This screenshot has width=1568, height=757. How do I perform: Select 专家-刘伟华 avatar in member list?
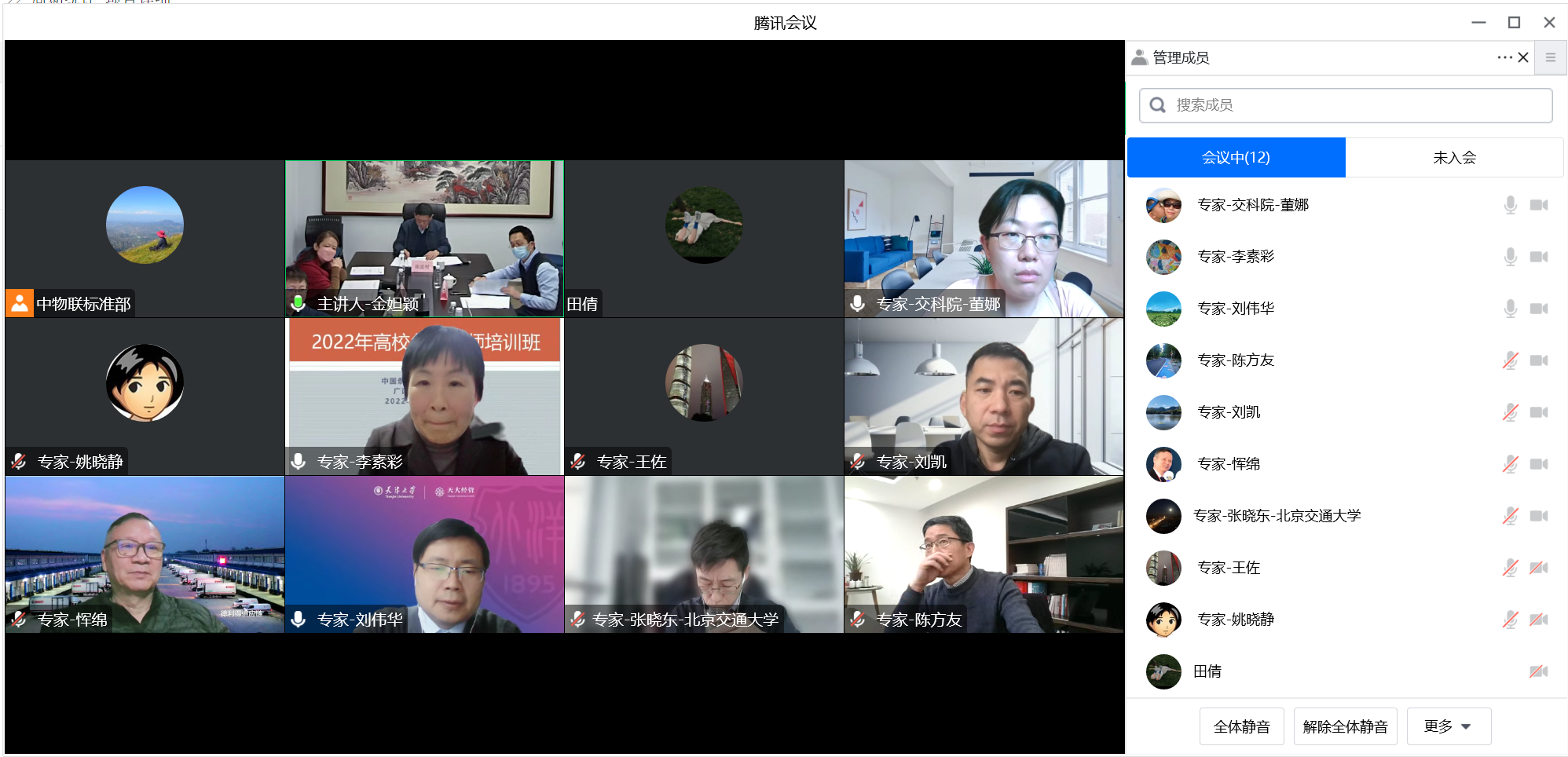click(1163, 309)
